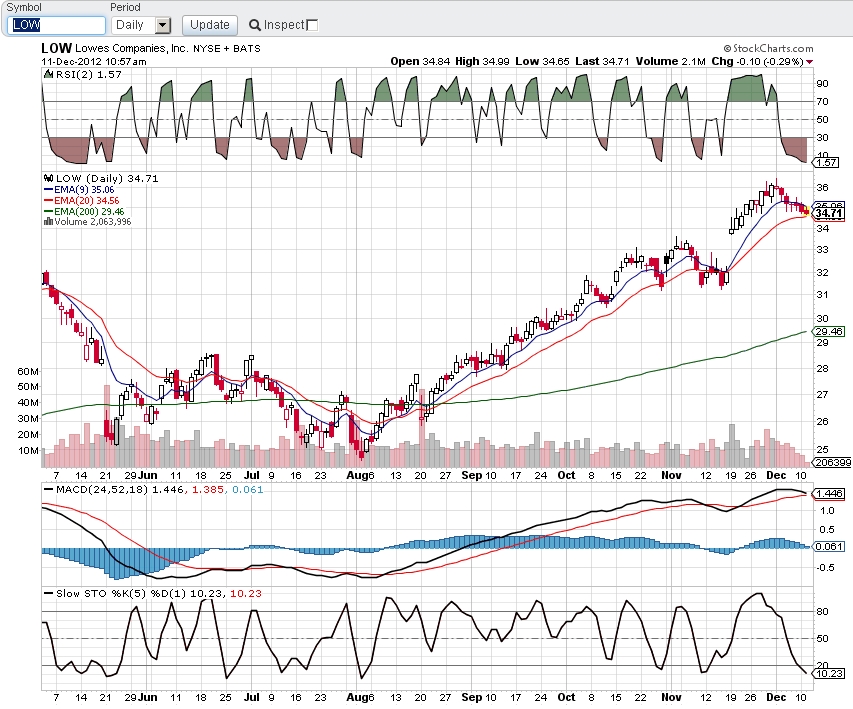
Task: Click the Nov label on price chart axis
Action: click(671, 475)
